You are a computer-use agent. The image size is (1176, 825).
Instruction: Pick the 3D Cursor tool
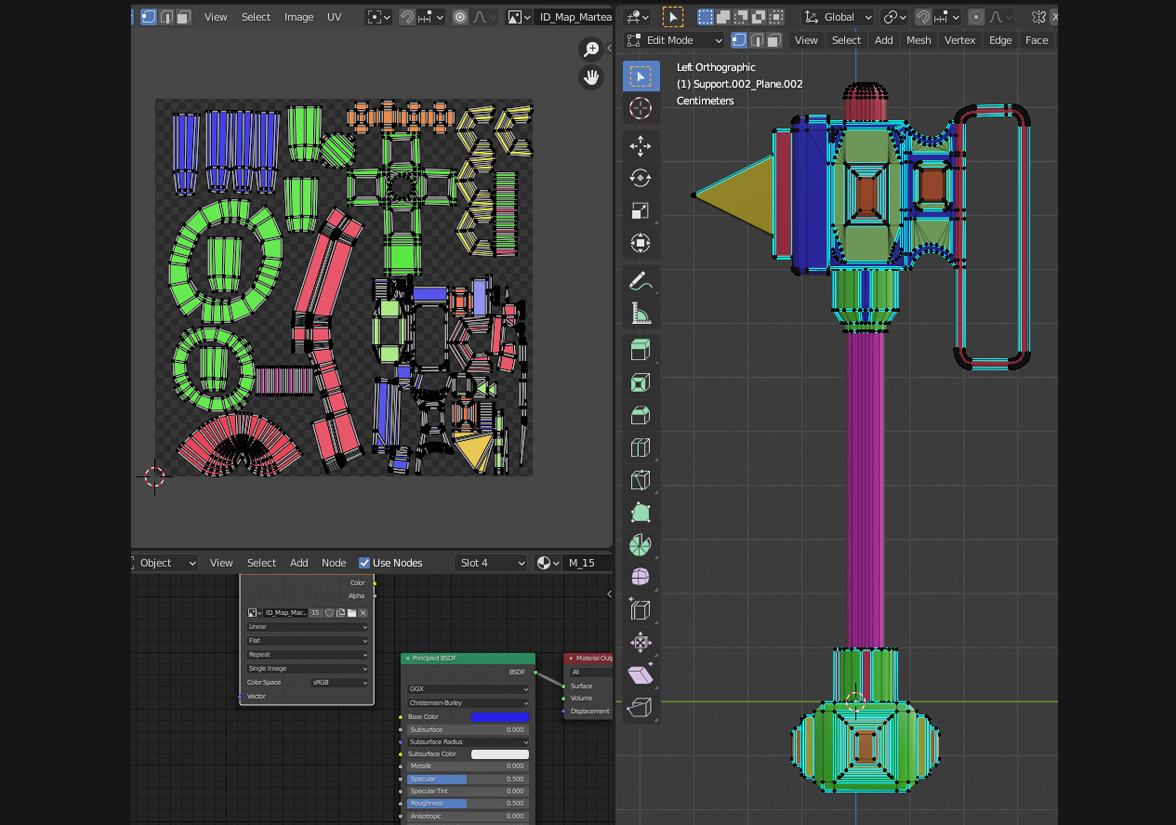click(x=641, y=108)
